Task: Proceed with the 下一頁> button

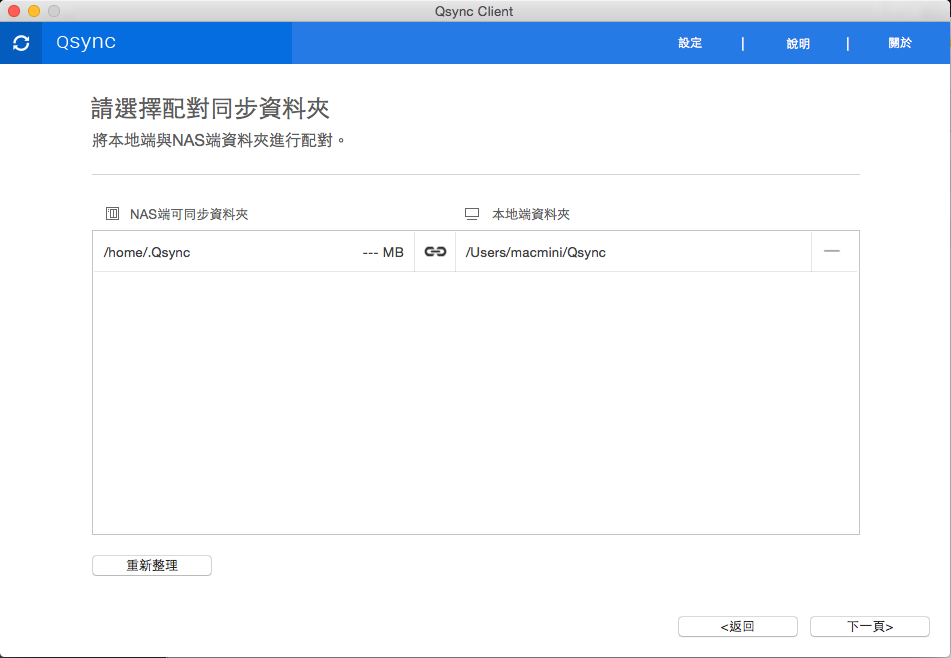Action: [x=870, y=626]
